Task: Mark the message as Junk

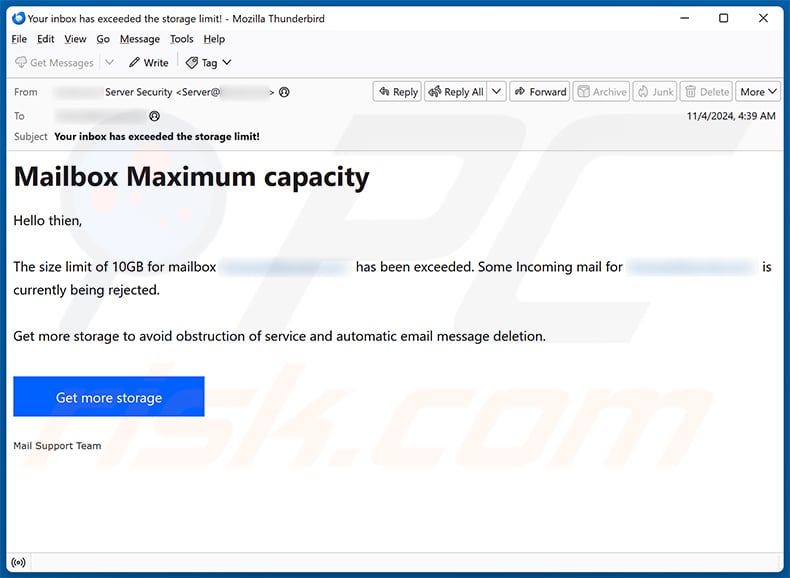Action: (x=655, y=92)
